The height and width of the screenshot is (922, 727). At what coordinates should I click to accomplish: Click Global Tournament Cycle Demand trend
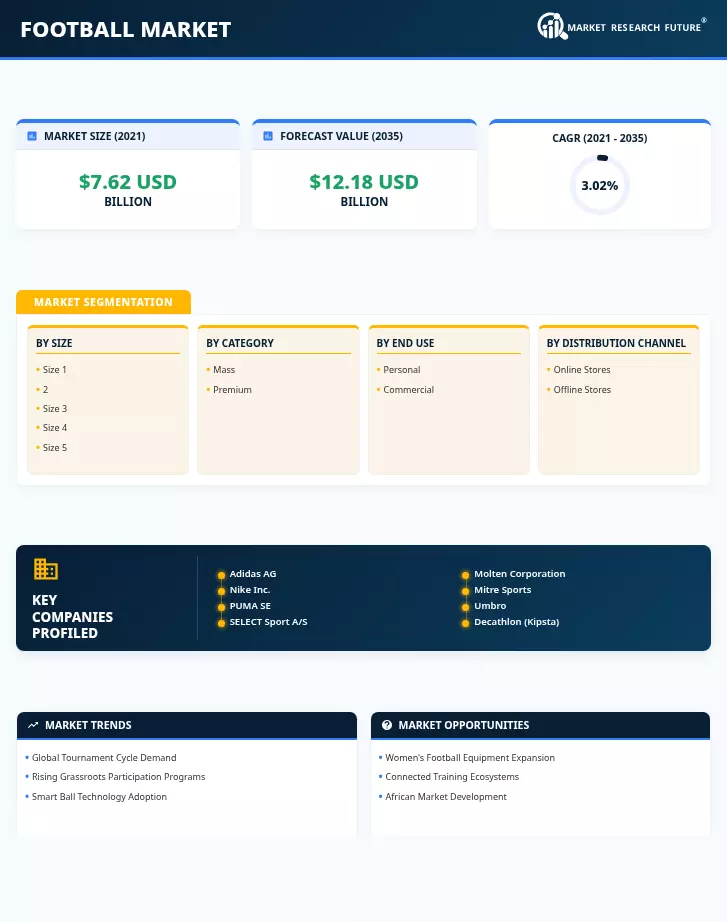point(104,757)
